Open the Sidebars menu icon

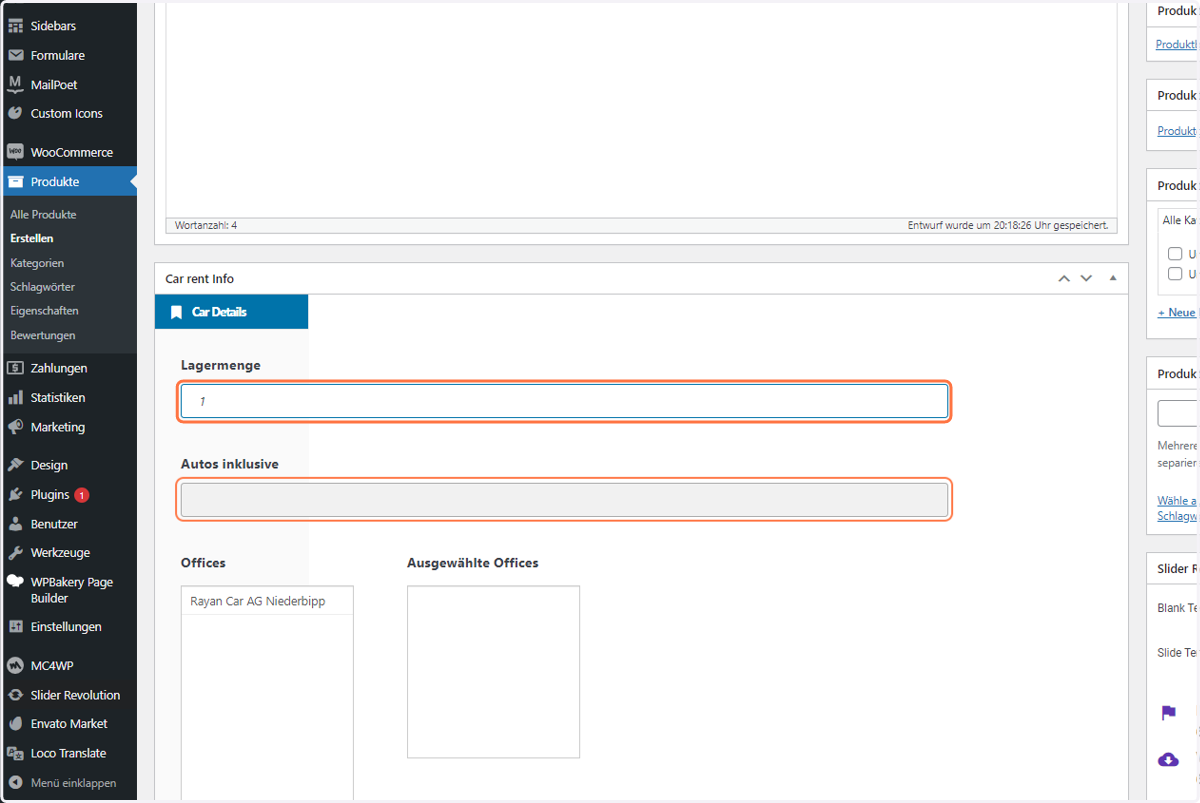pos(15,26)
